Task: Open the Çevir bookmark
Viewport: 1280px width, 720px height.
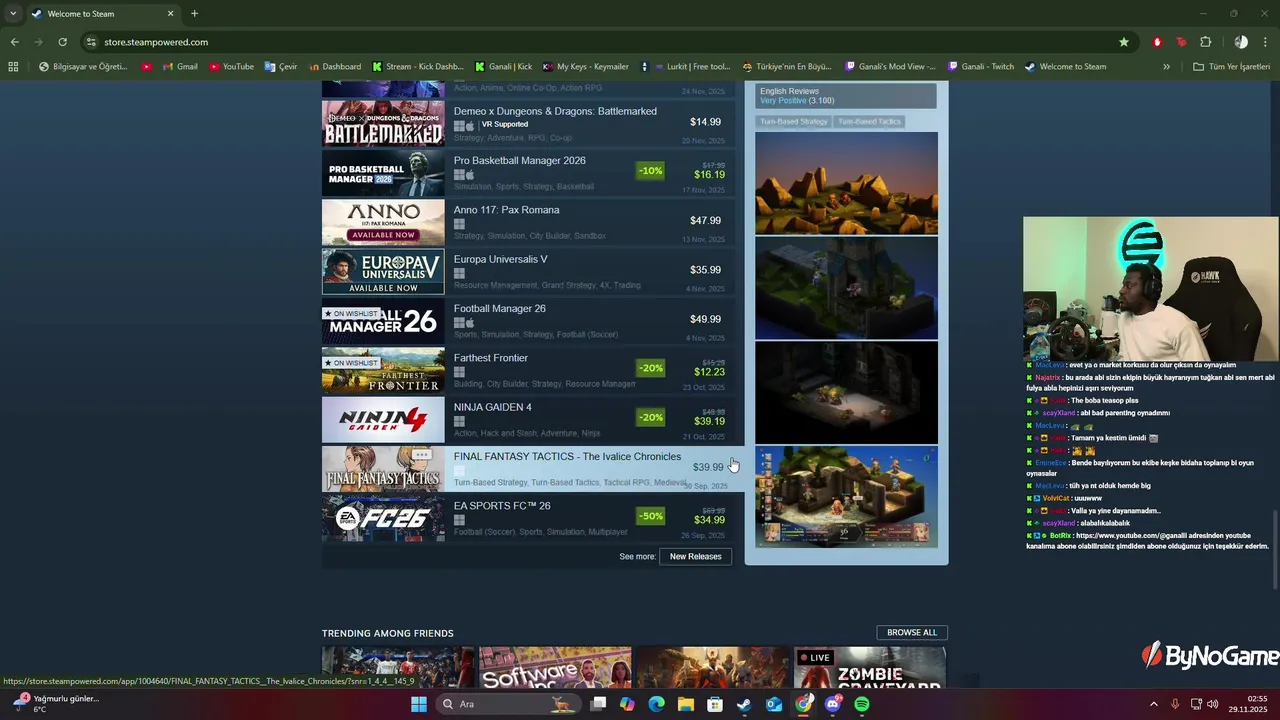Action: pyautogui.click(x=281, y=67)
